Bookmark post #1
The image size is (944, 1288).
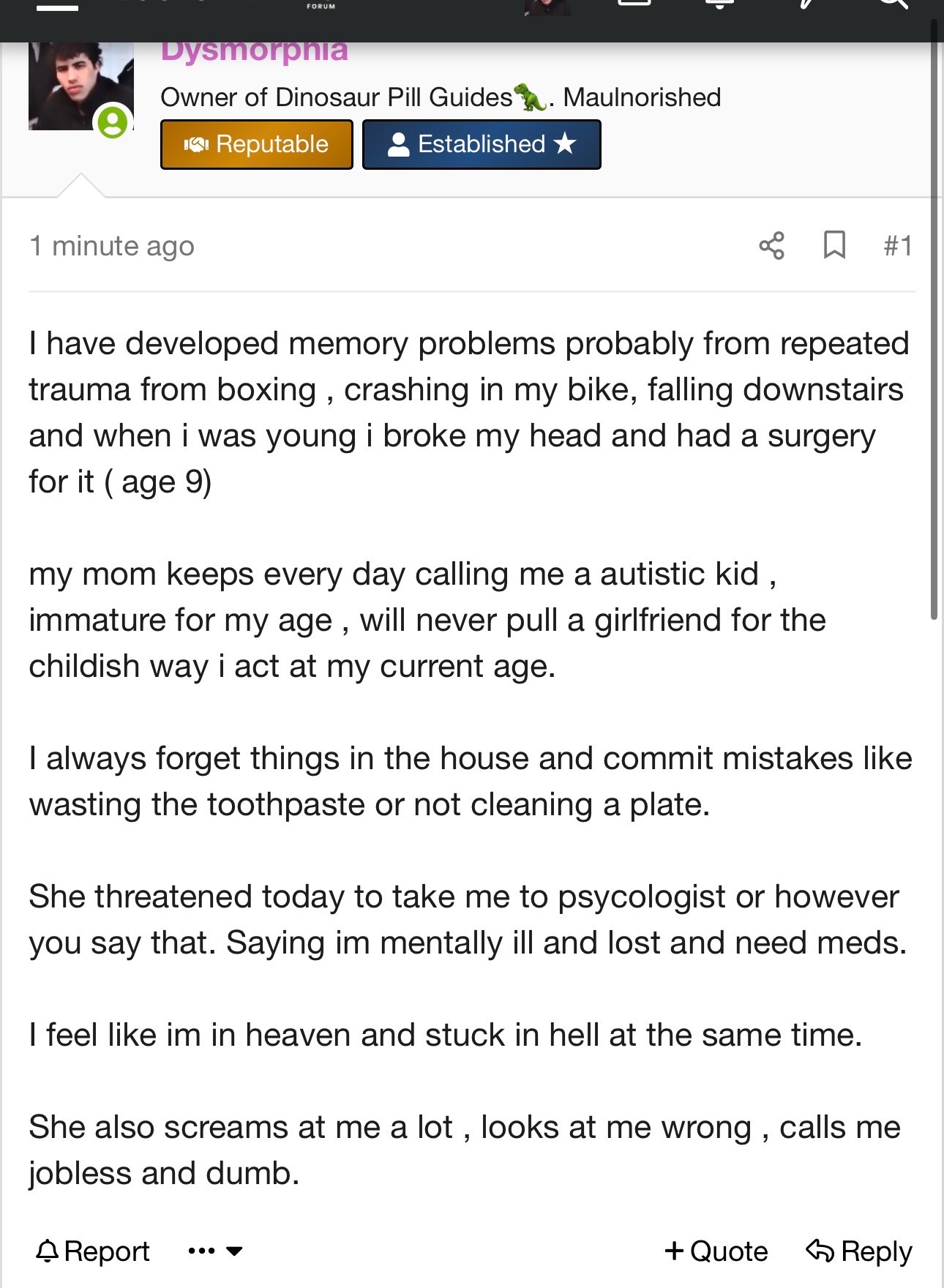point(834,246)
